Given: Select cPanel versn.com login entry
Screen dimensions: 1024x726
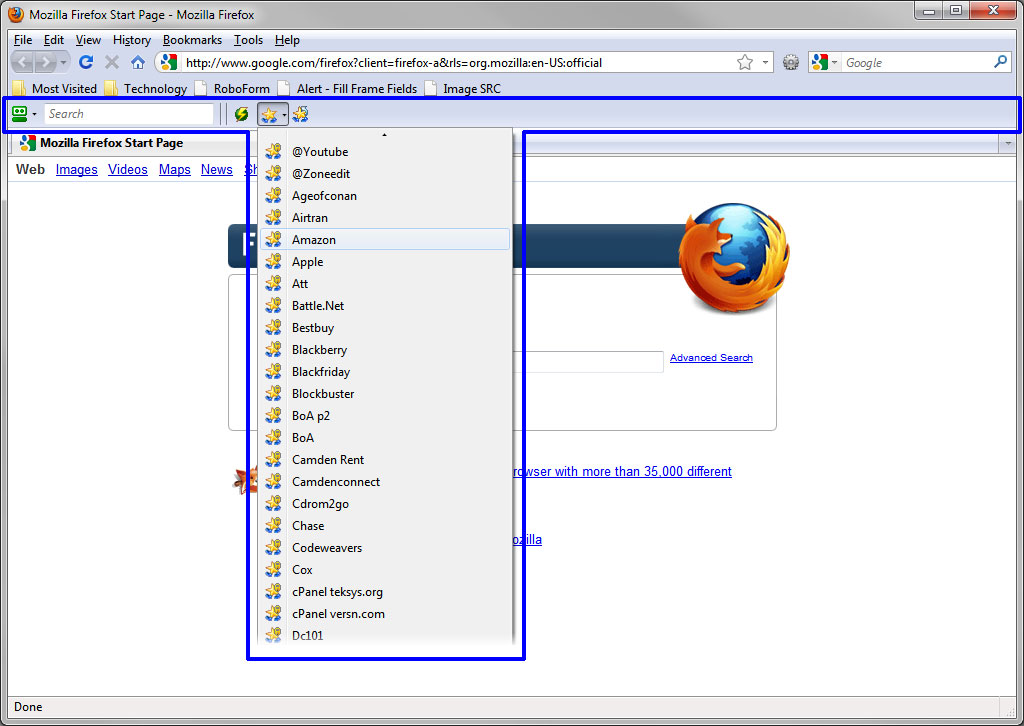Looking at the screenshot, I should 385,614.
